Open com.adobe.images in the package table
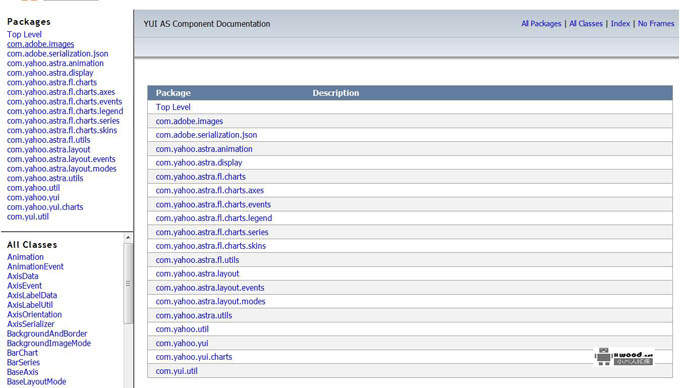 [x=189, y=121]
